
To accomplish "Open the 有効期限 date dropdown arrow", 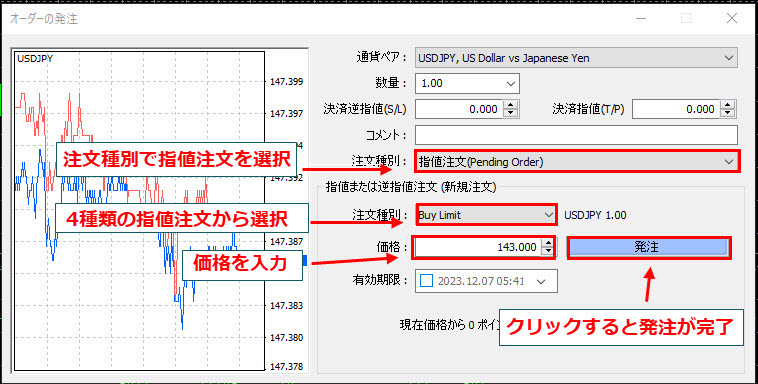I will pos(541,281).
